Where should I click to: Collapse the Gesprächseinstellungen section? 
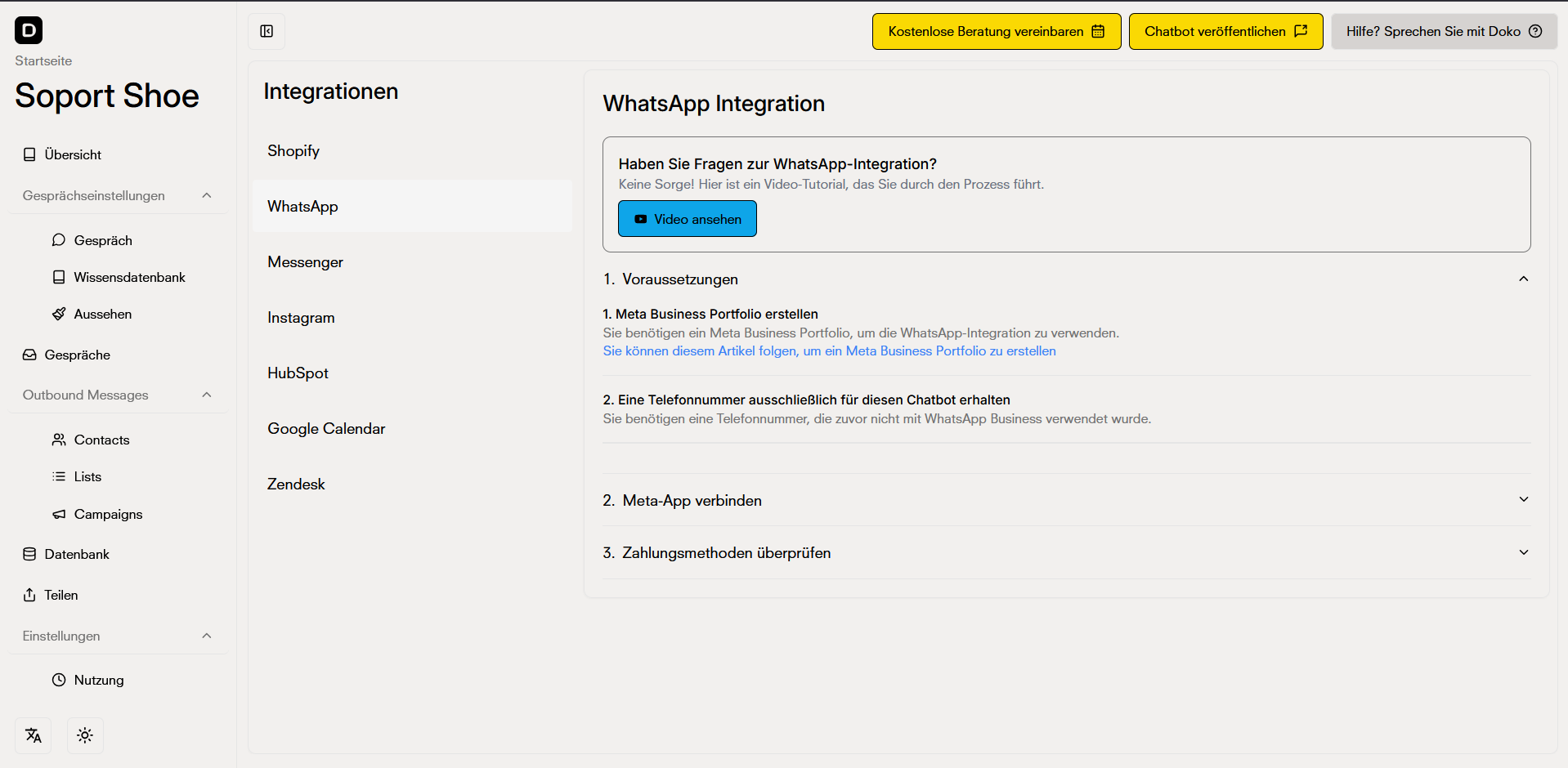click(206, 195)
